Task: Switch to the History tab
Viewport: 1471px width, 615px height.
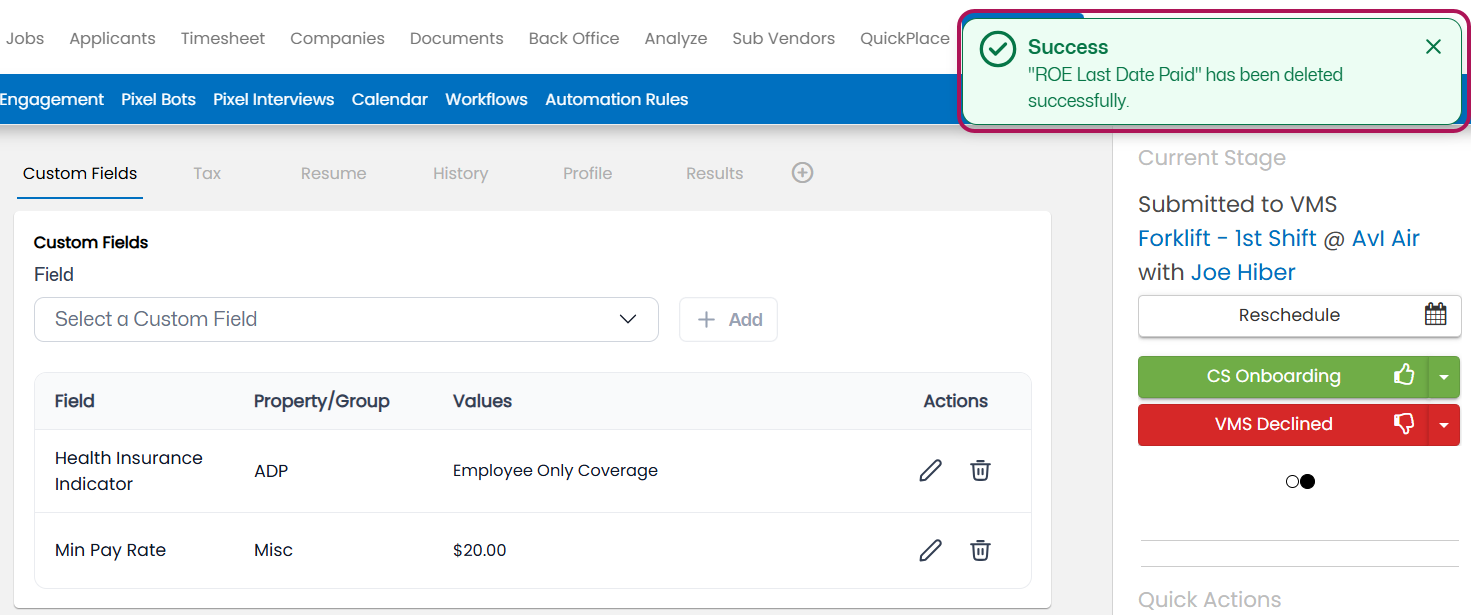Action: [460, 173]
